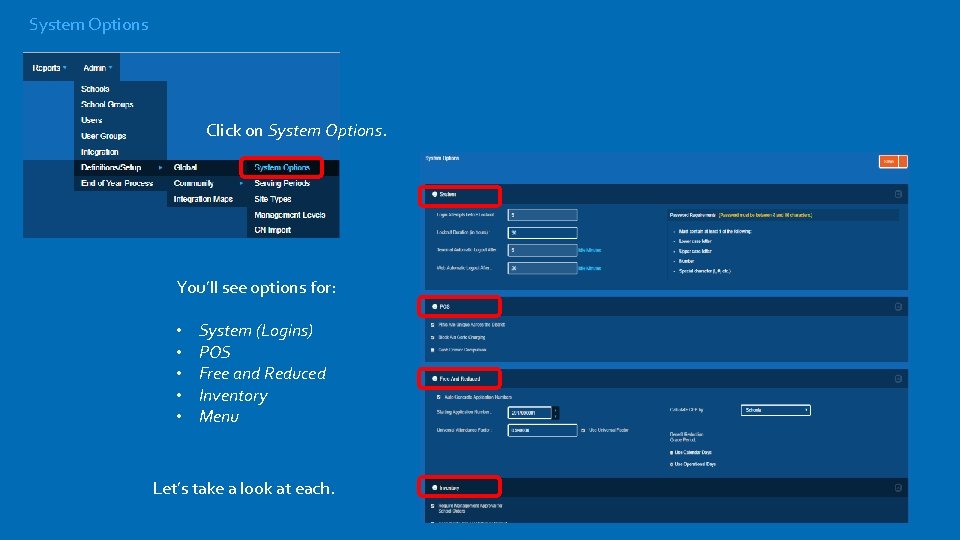The width and height of the screenshot is (960, 540).
Task: Click the POS section header circle icon
Action: 435,307
